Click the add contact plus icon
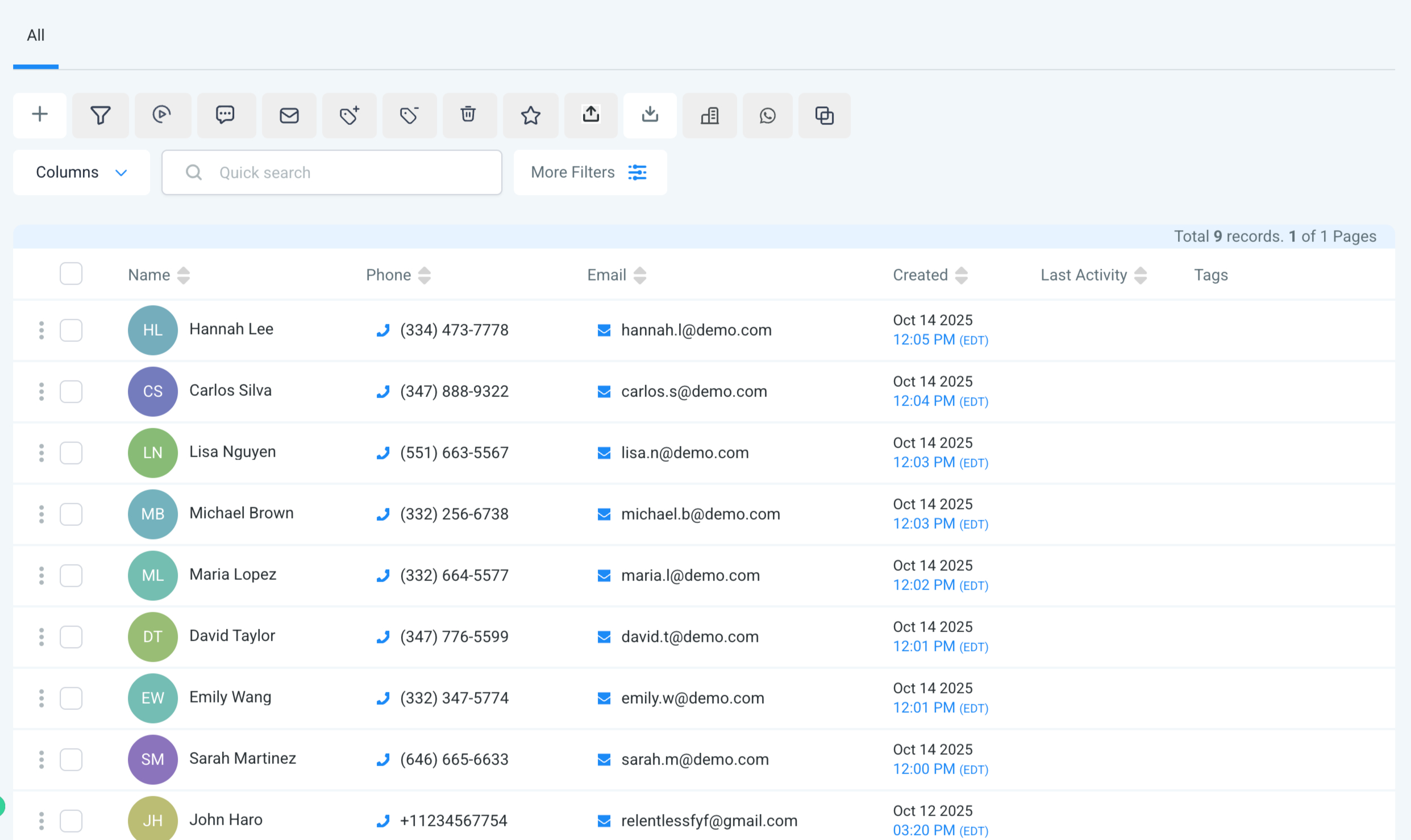 pos(40,115)
